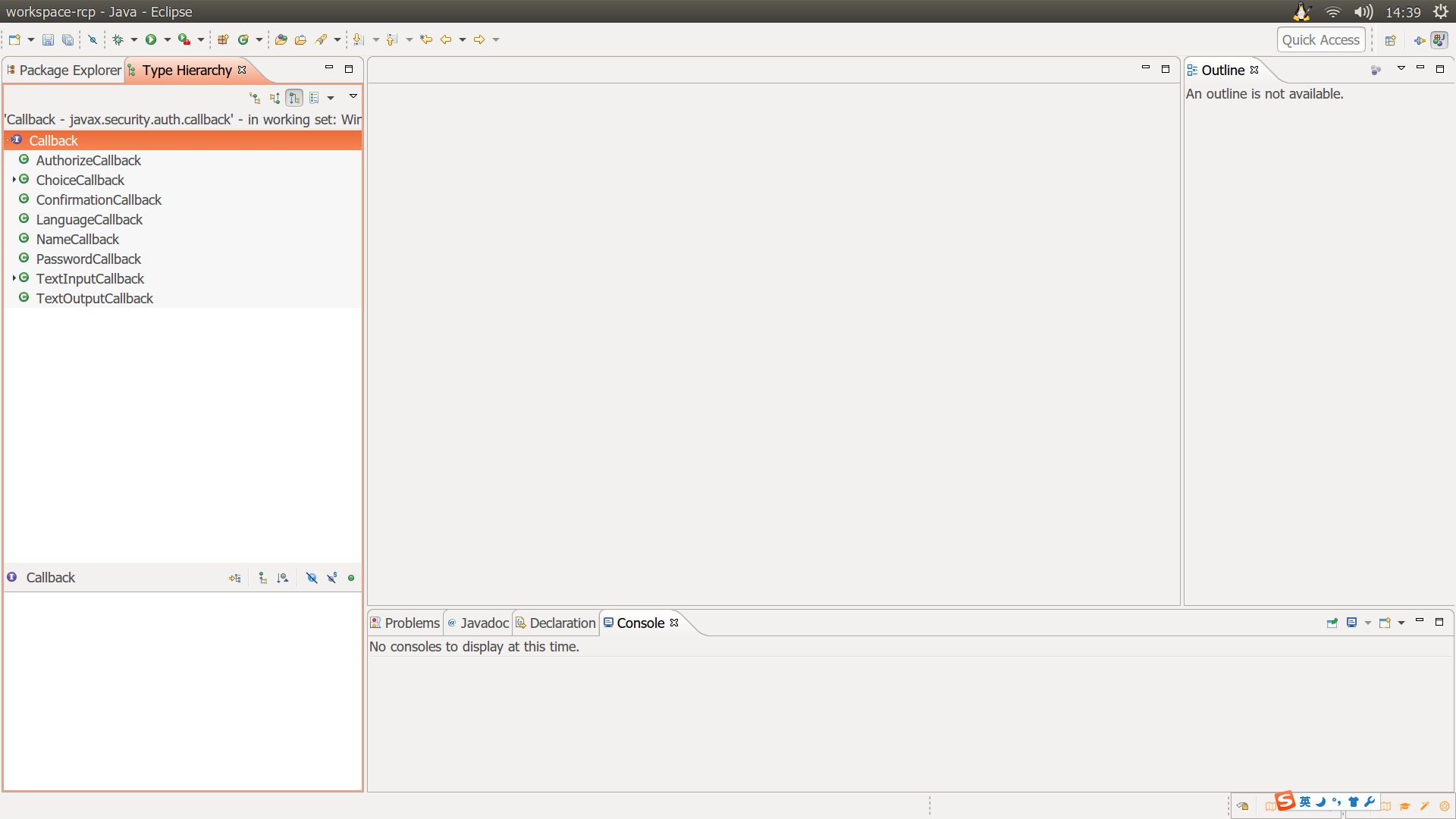
Task: Toggle Hide Fields in members pane
Action: tap(312, 578)
